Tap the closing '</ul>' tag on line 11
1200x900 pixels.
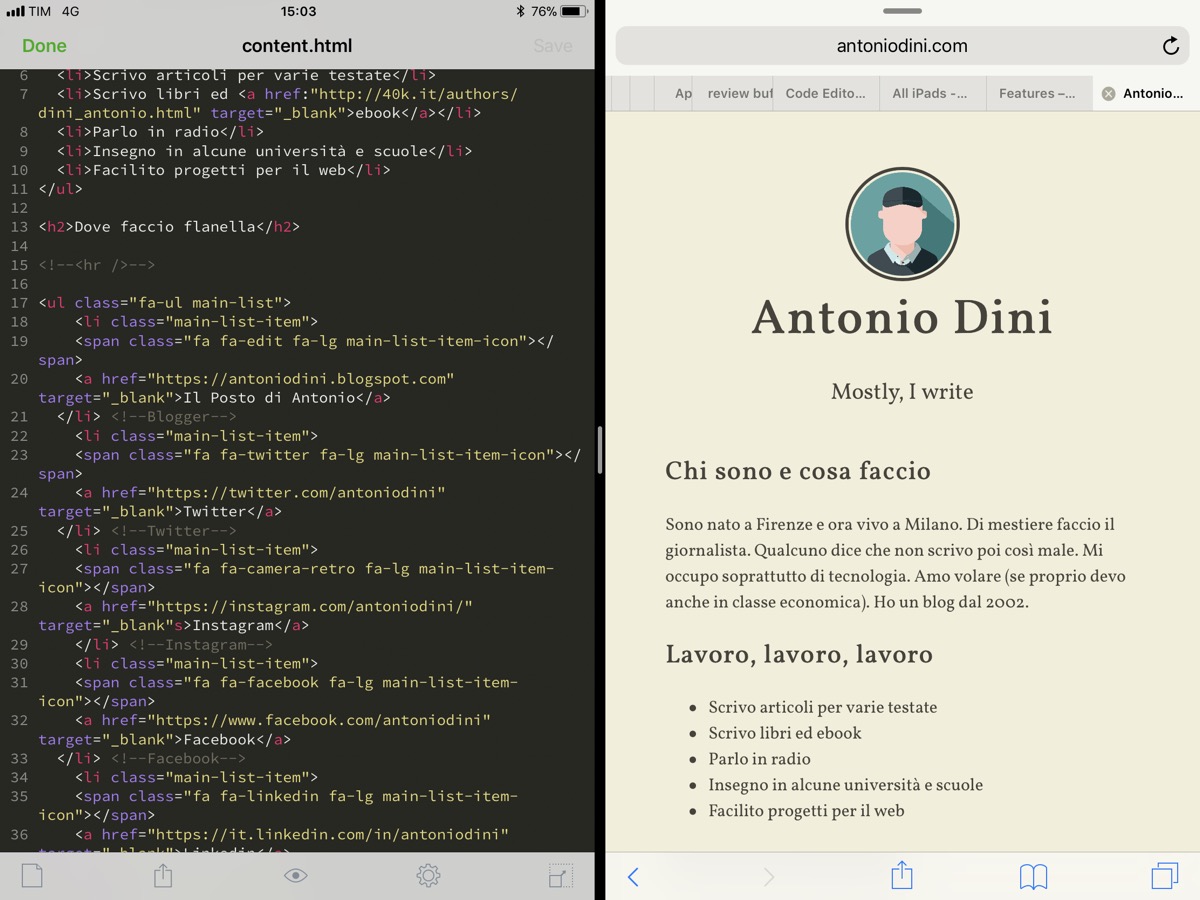tap(61, 189)
